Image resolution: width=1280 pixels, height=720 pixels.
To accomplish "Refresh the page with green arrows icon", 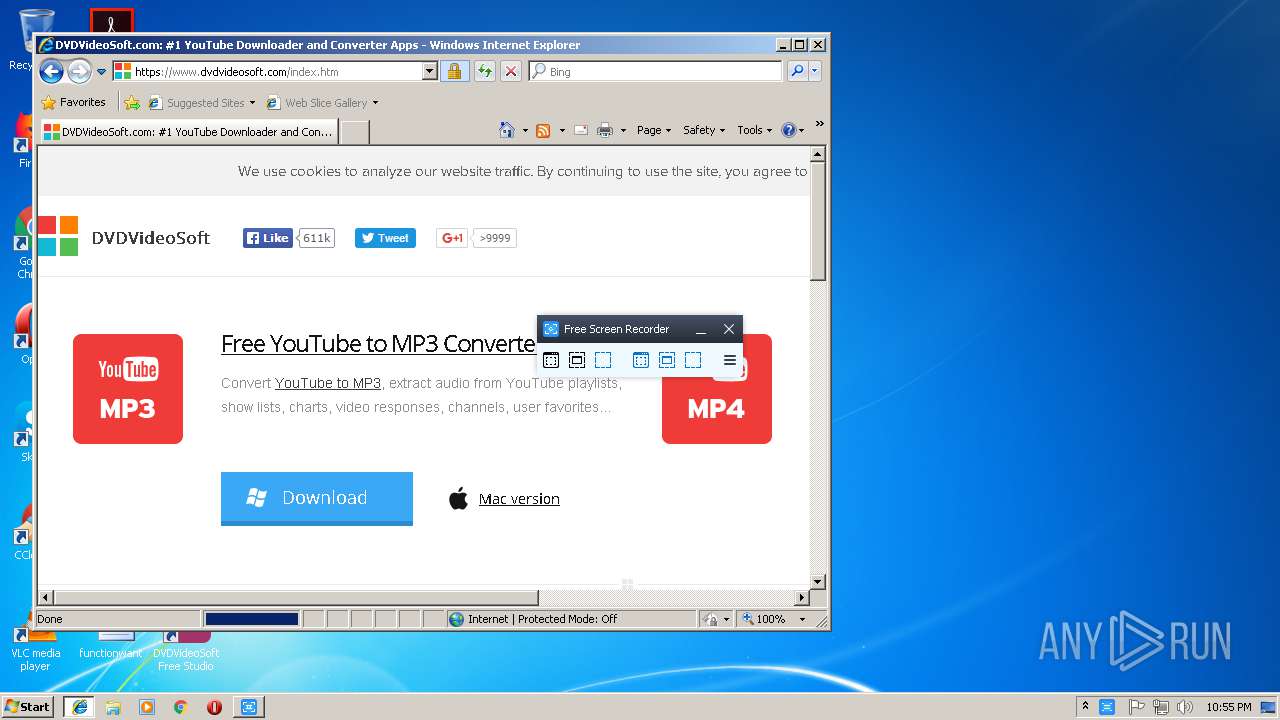I will coord(484,71).
